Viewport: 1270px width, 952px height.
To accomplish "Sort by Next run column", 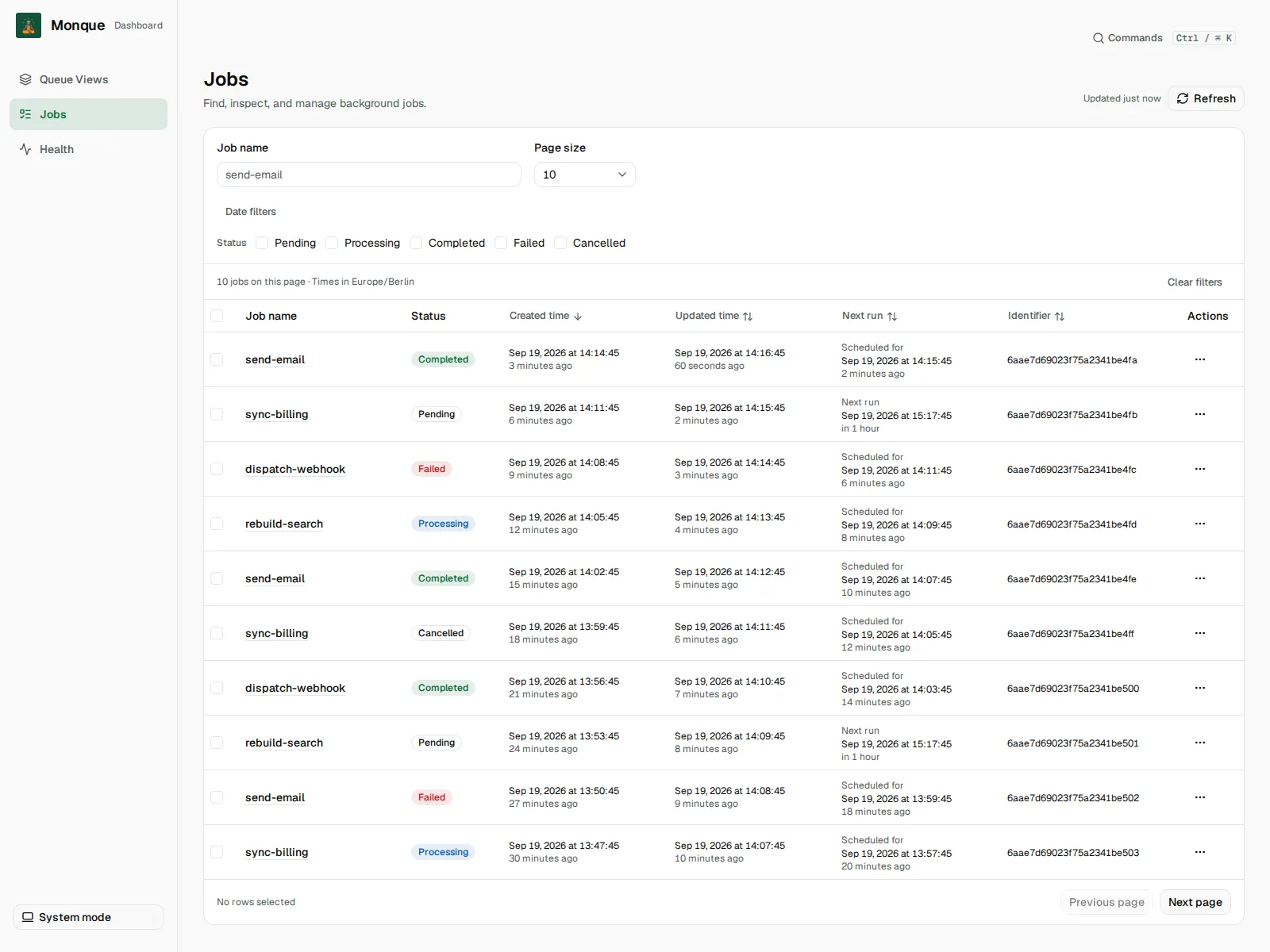I will [x=869, y=316].
